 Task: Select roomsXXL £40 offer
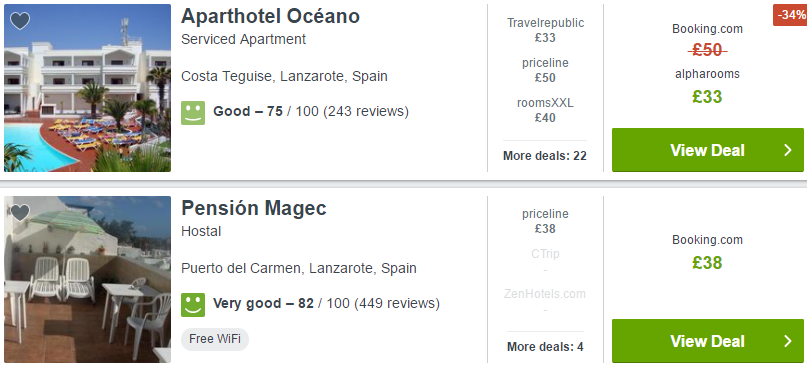tap(545, 111)
